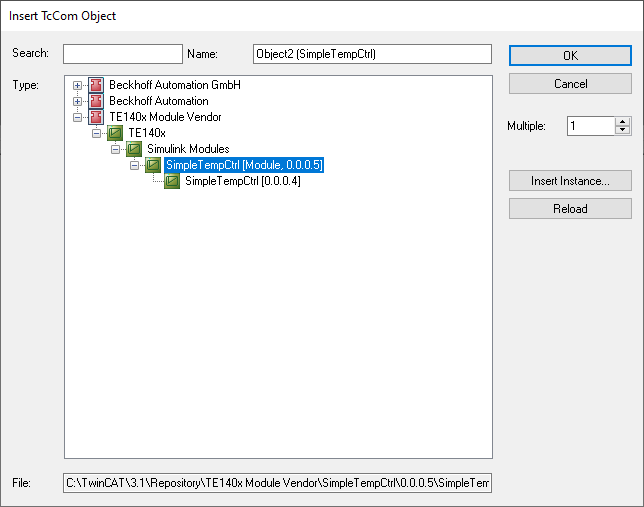
Task: Collapse the Simulink Modules node
Action: (115, 150)
